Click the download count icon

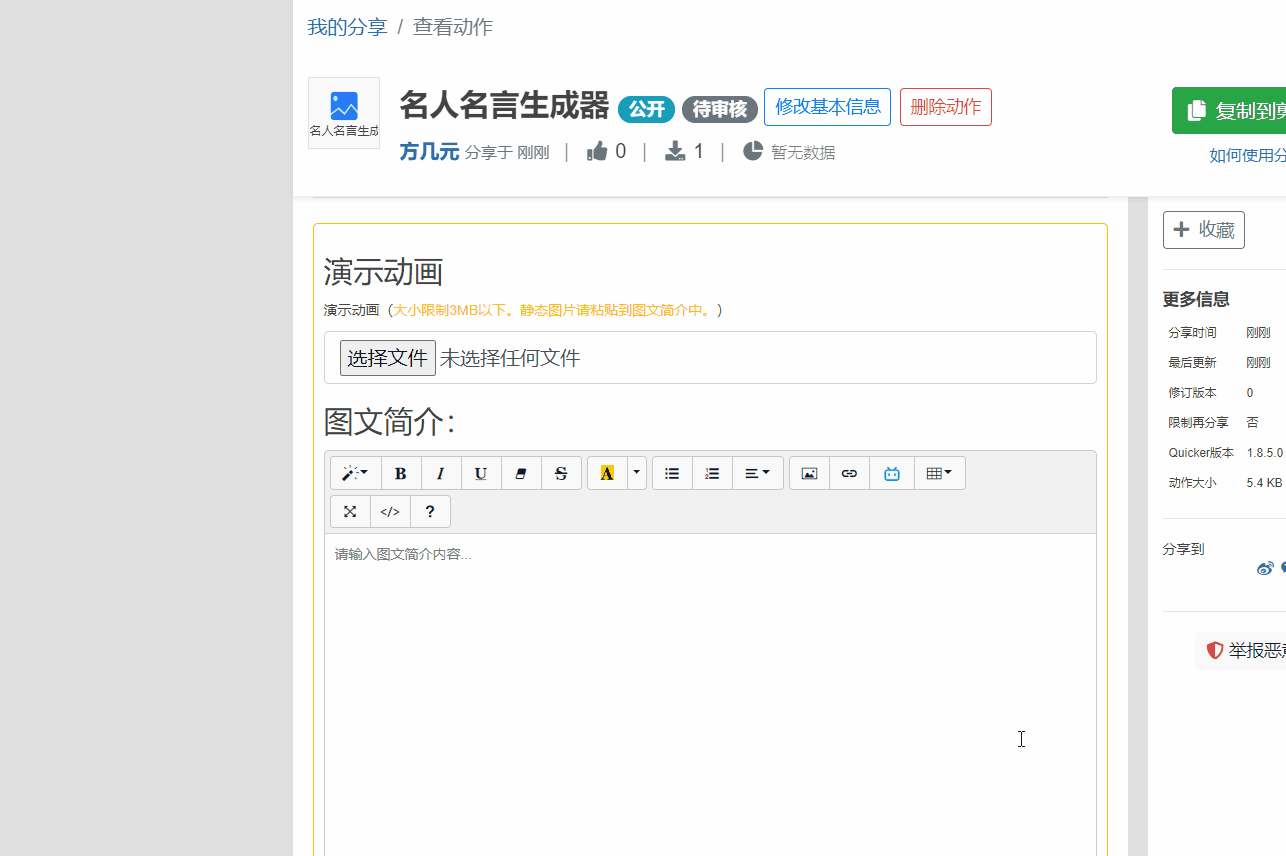675,151
